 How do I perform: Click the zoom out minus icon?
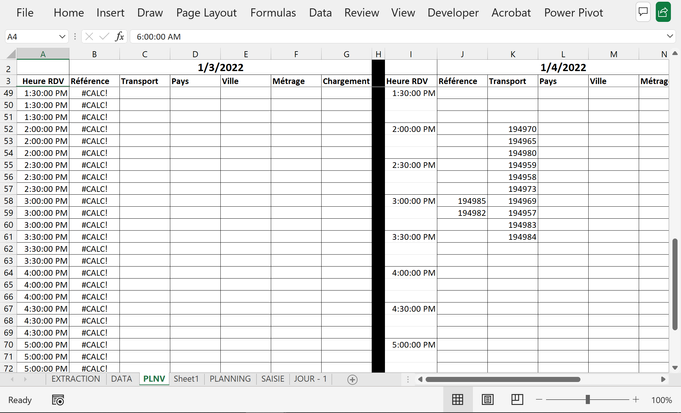(539, 400)
